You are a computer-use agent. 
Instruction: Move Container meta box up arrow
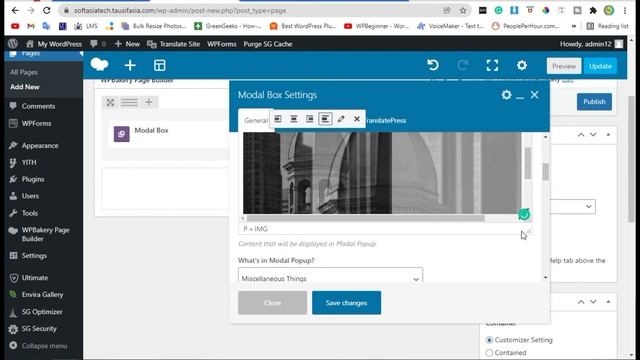(581, 302)
